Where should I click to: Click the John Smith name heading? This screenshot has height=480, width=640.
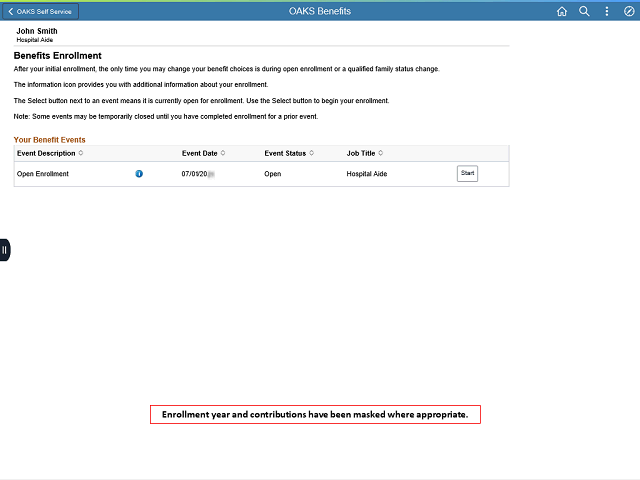37,31
